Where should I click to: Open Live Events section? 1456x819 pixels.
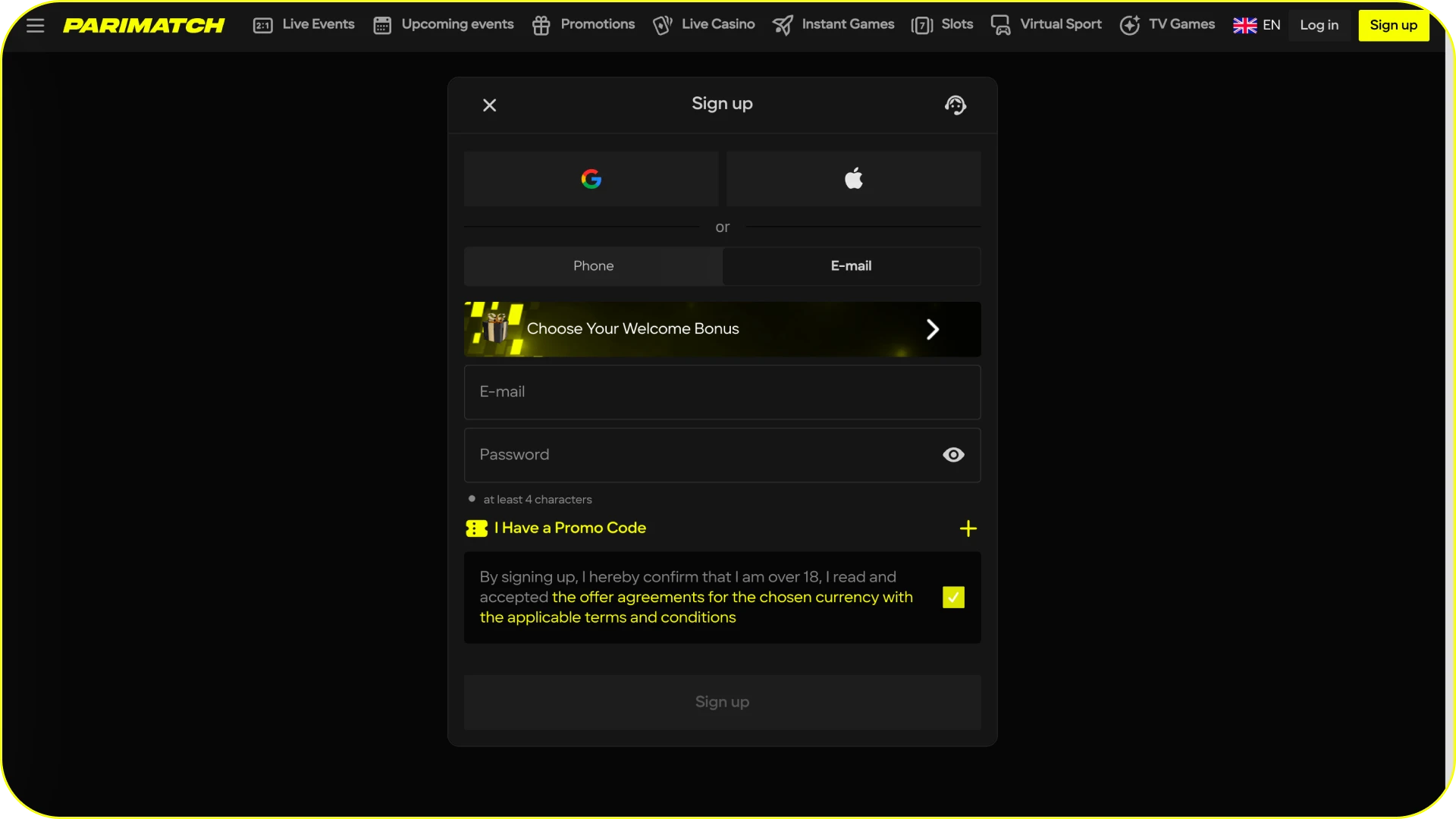click(x=304, y=25)
